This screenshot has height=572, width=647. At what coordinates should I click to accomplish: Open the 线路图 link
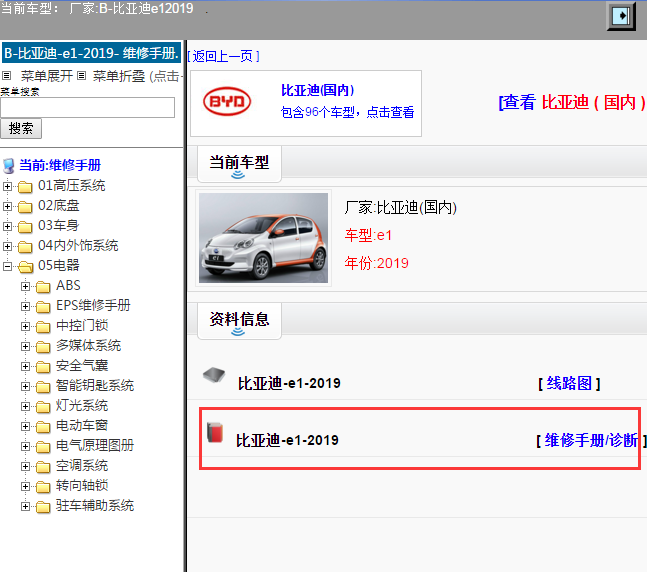[x=569, y=383]
